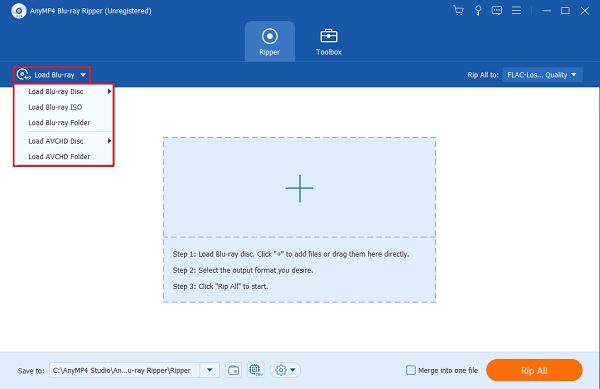Click the Ripper disc icon
Viewport: 600px width, 389px height.
pos(270,36)
